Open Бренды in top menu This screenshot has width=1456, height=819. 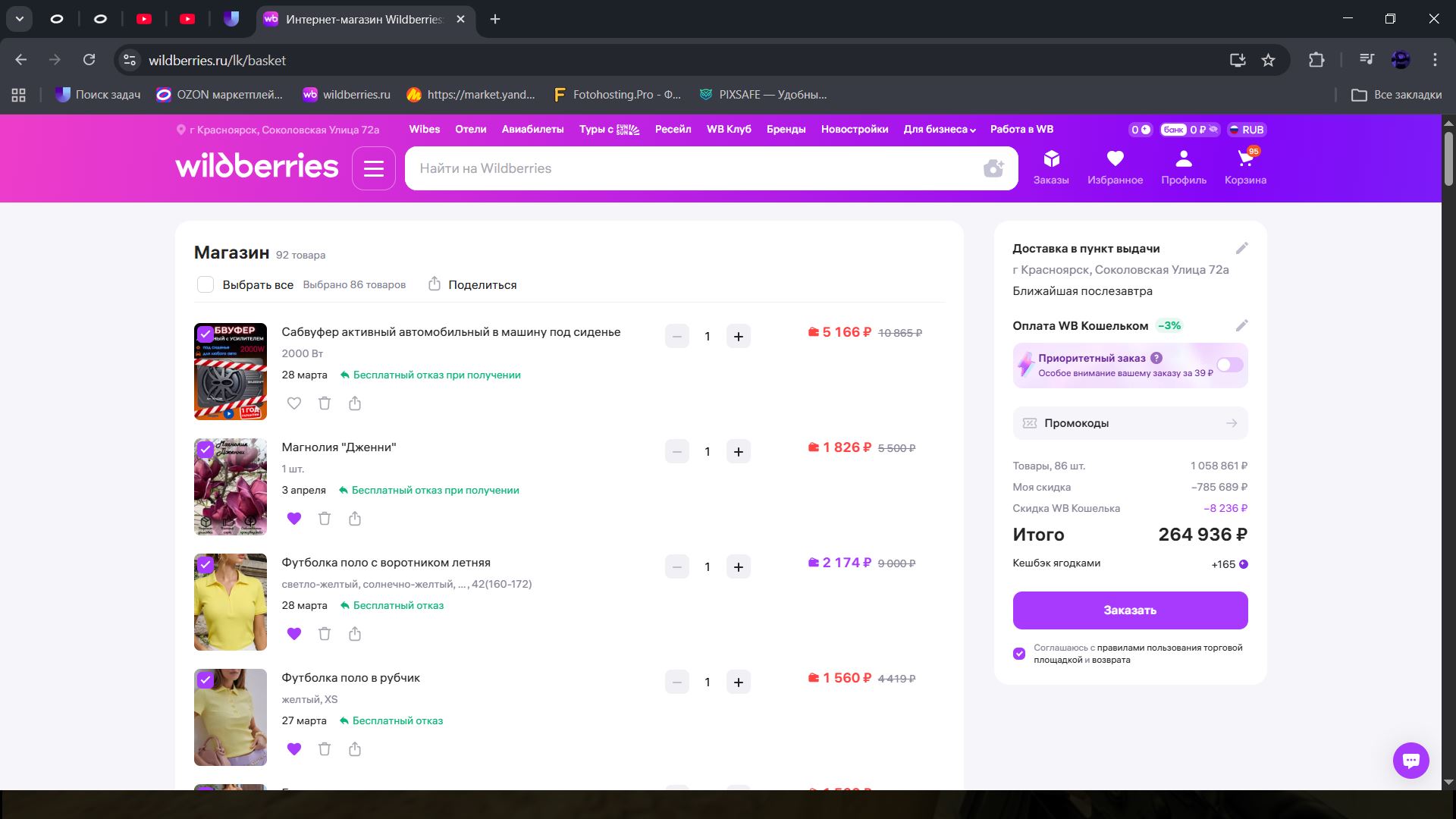(786, 130)
